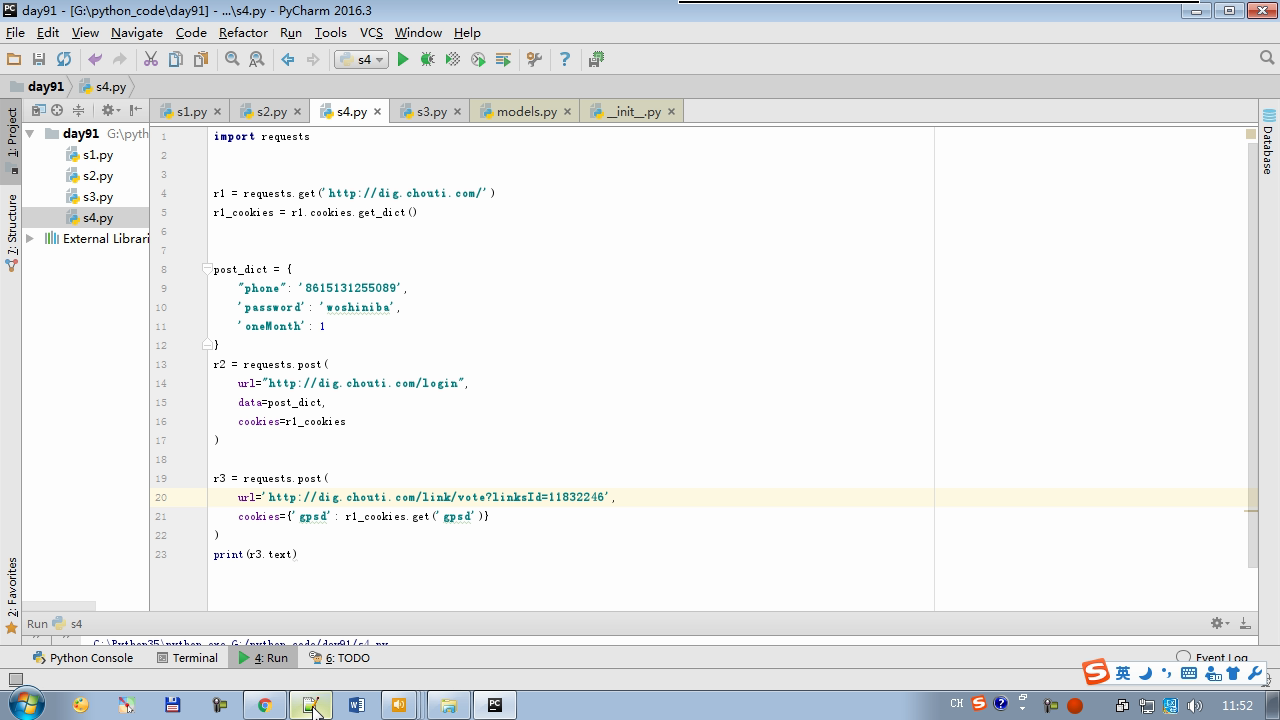The width and height of the screenshot is (1280, 720).
Task: Open Find with the magnifier toolbar icon
Action: (232, 60)
